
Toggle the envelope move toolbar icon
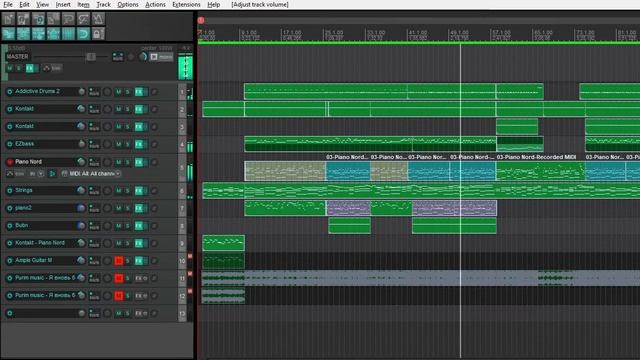[53, 33]
